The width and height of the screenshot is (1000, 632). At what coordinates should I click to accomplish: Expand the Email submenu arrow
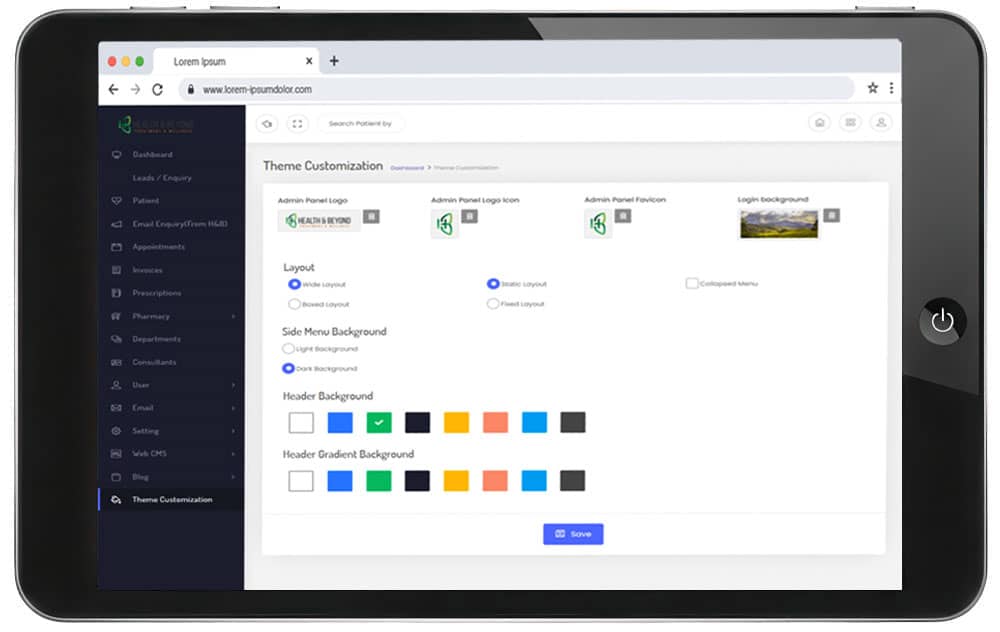point(233,408)
